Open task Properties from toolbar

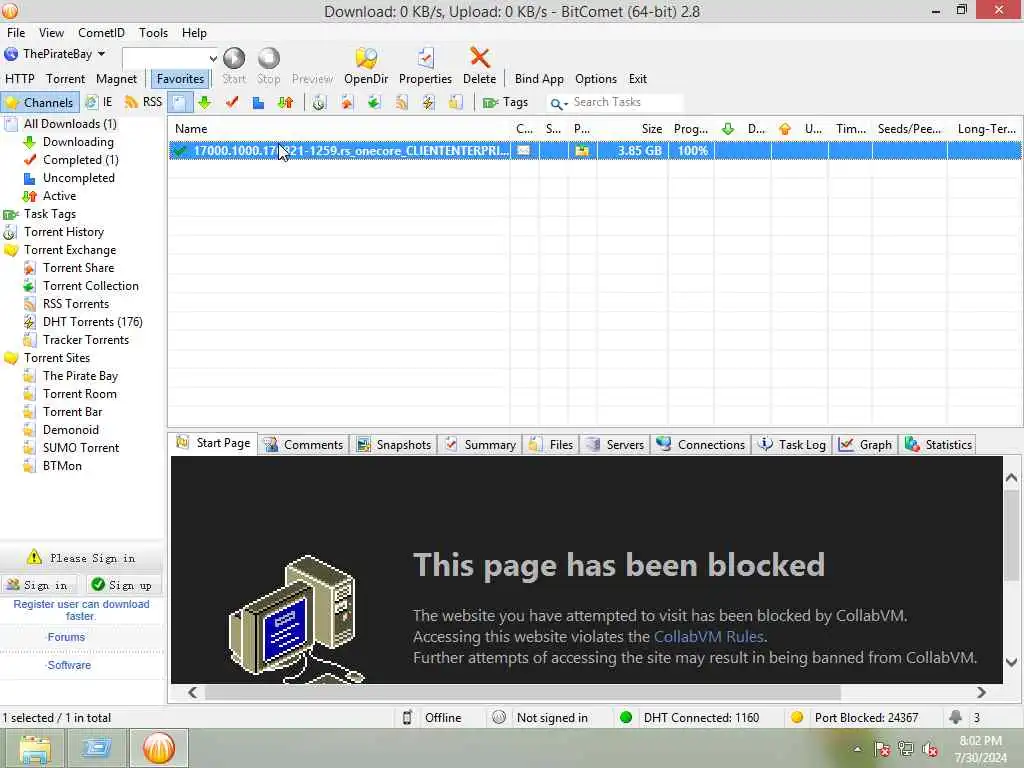tap(425, 66)
